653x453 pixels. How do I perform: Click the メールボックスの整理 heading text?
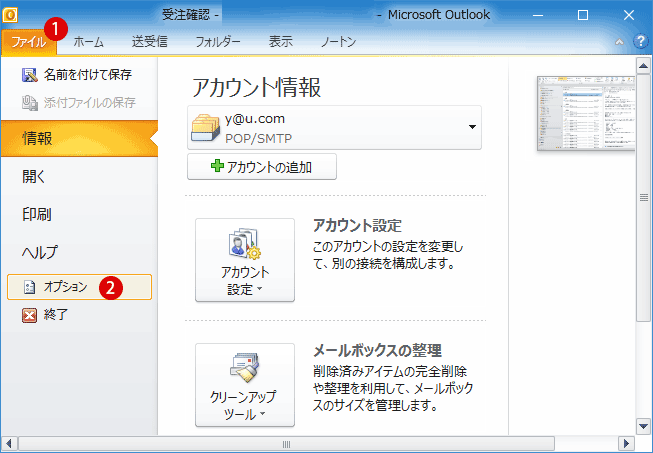[377, 351]
